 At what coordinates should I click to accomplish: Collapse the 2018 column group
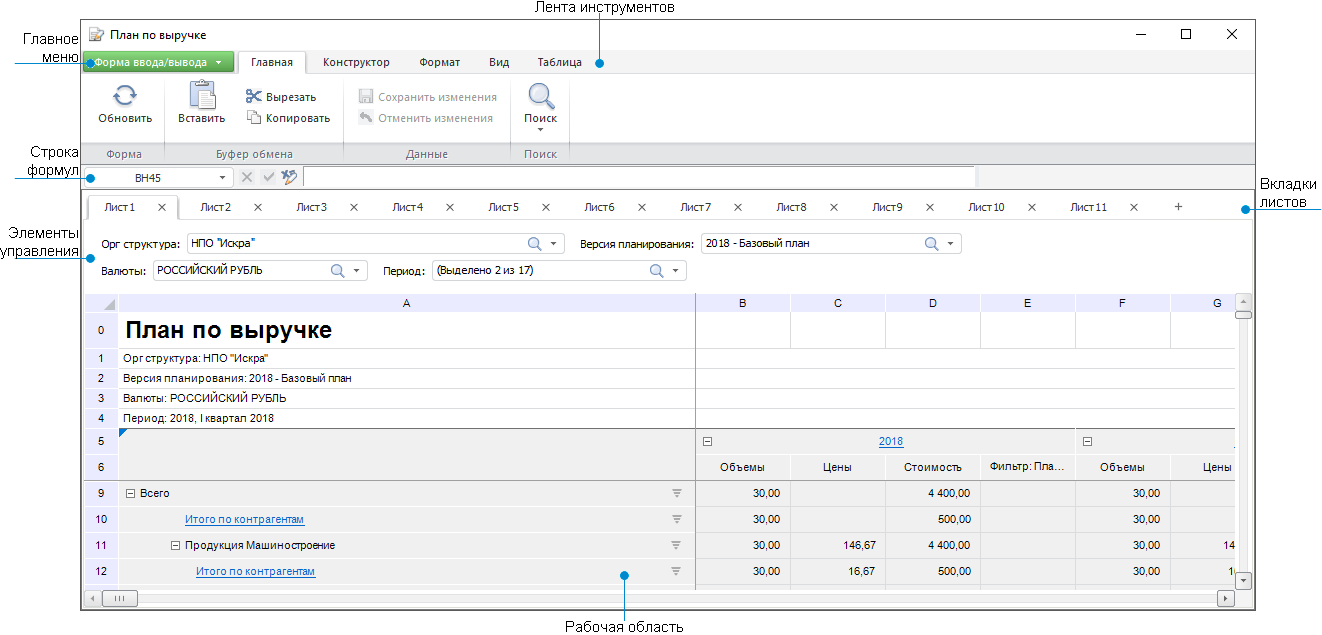pyautogui.click(x=707, y=440)
